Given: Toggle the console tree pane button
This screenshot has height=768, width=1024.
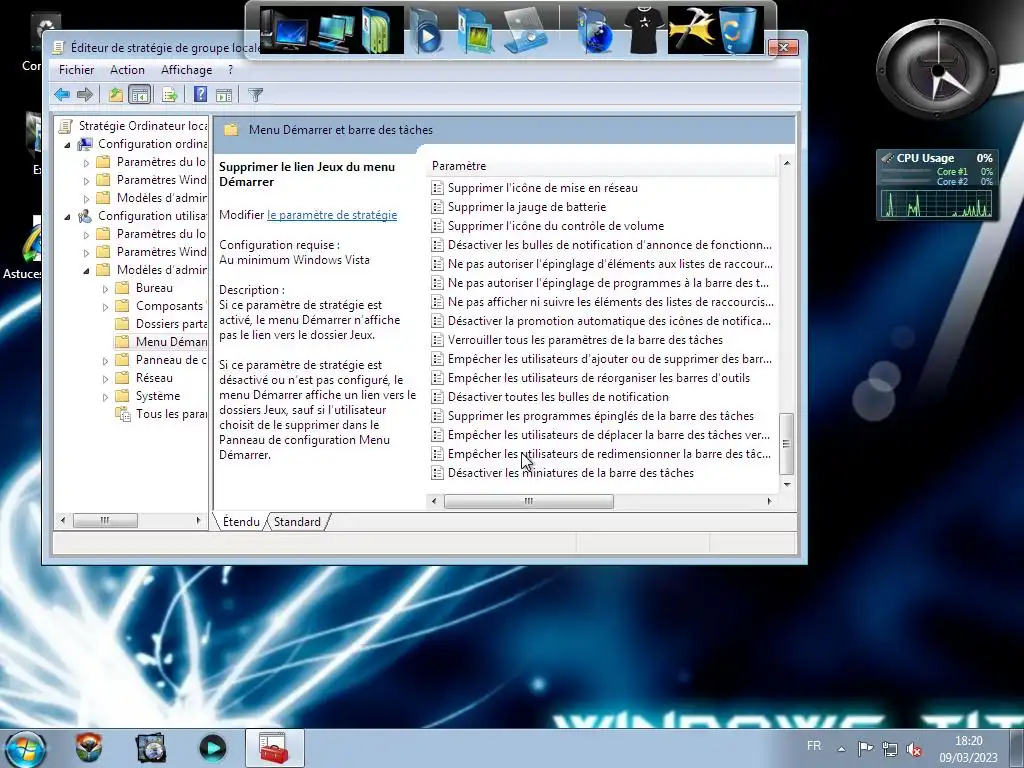Looking at the screenshot, I should (x=140, y=95).
